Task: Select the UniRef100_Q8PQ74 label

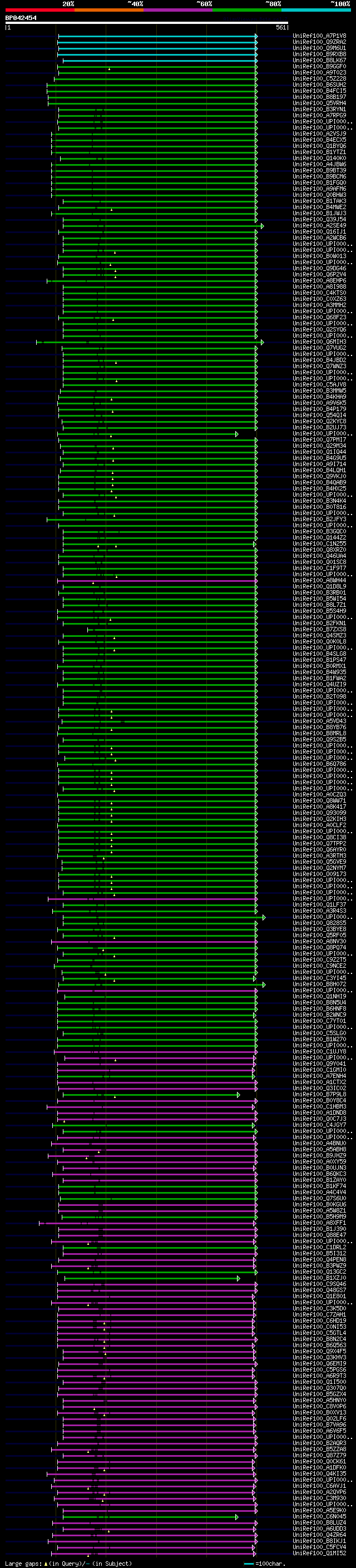Action: tap(319, 948)
